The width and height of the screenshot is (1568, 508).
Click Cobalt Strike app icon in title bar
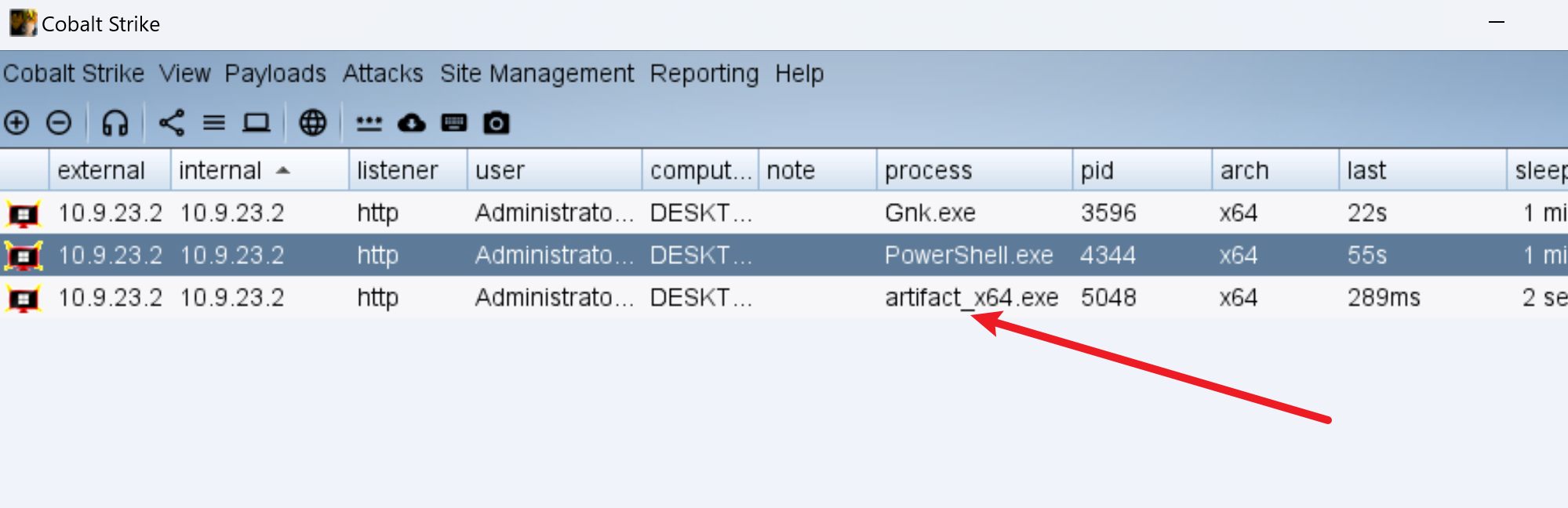point(23,24)
